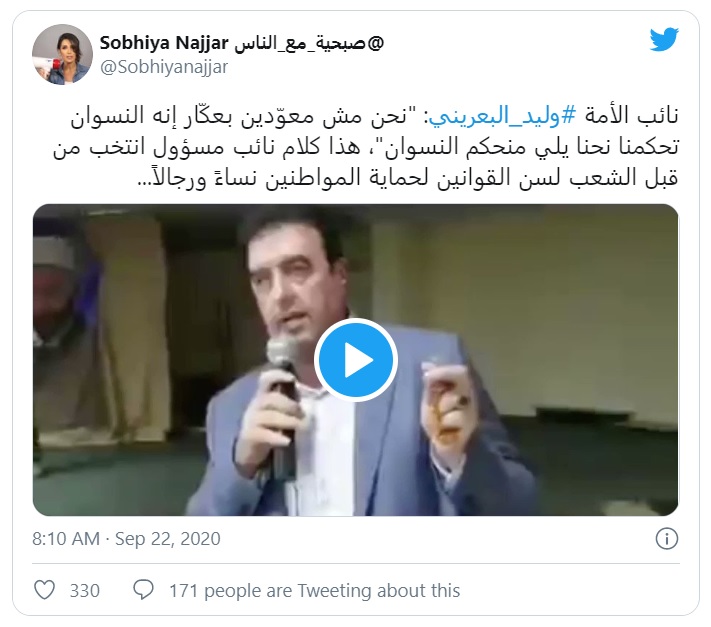This screenshot has height=627, width=711.
Task: Click the tweet's last line ending ورجالاً...
Action: 407,177
